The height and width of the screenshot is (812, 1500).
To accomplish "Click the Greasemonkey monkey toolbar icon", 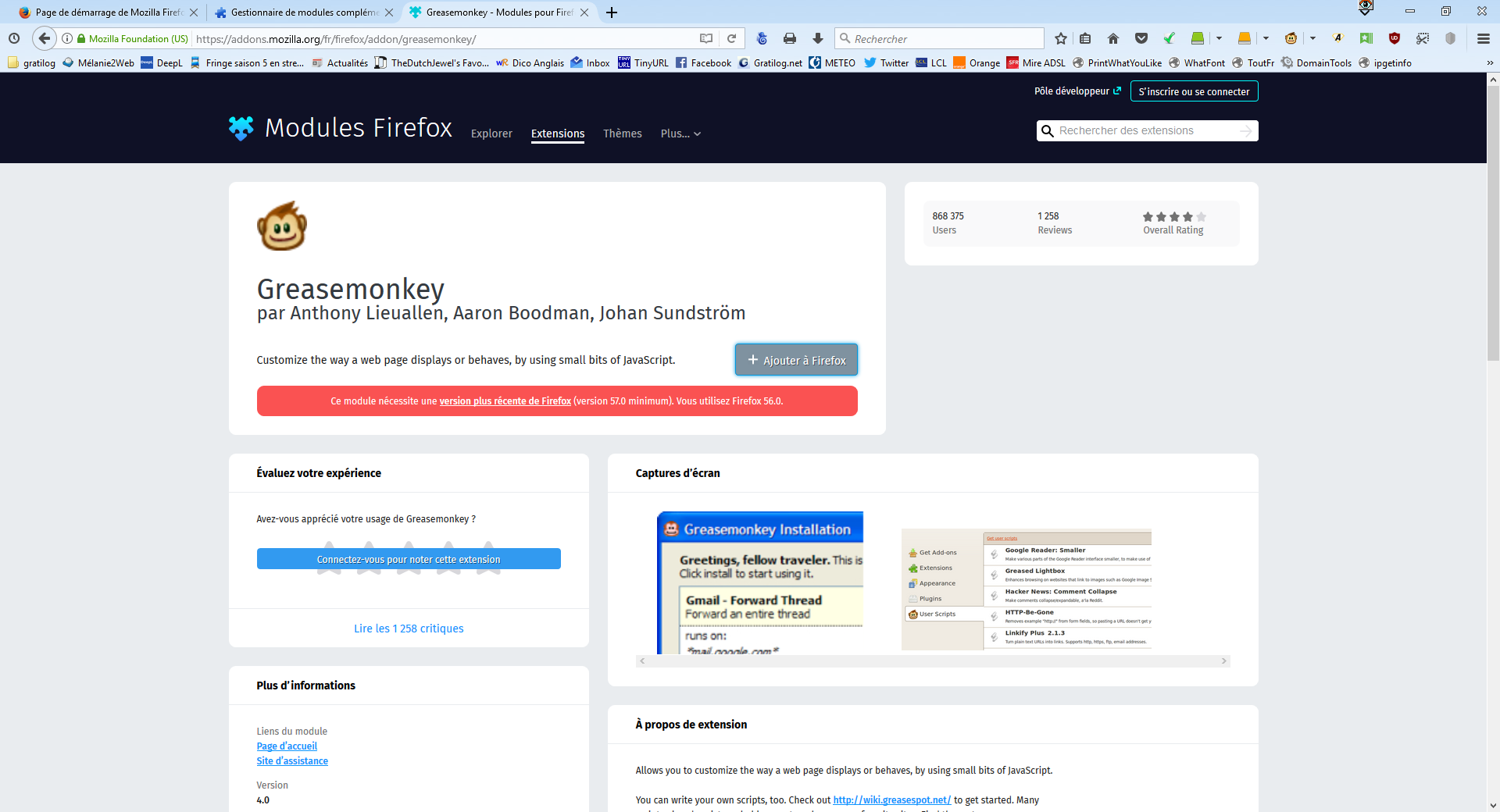I will [1291, 38].
